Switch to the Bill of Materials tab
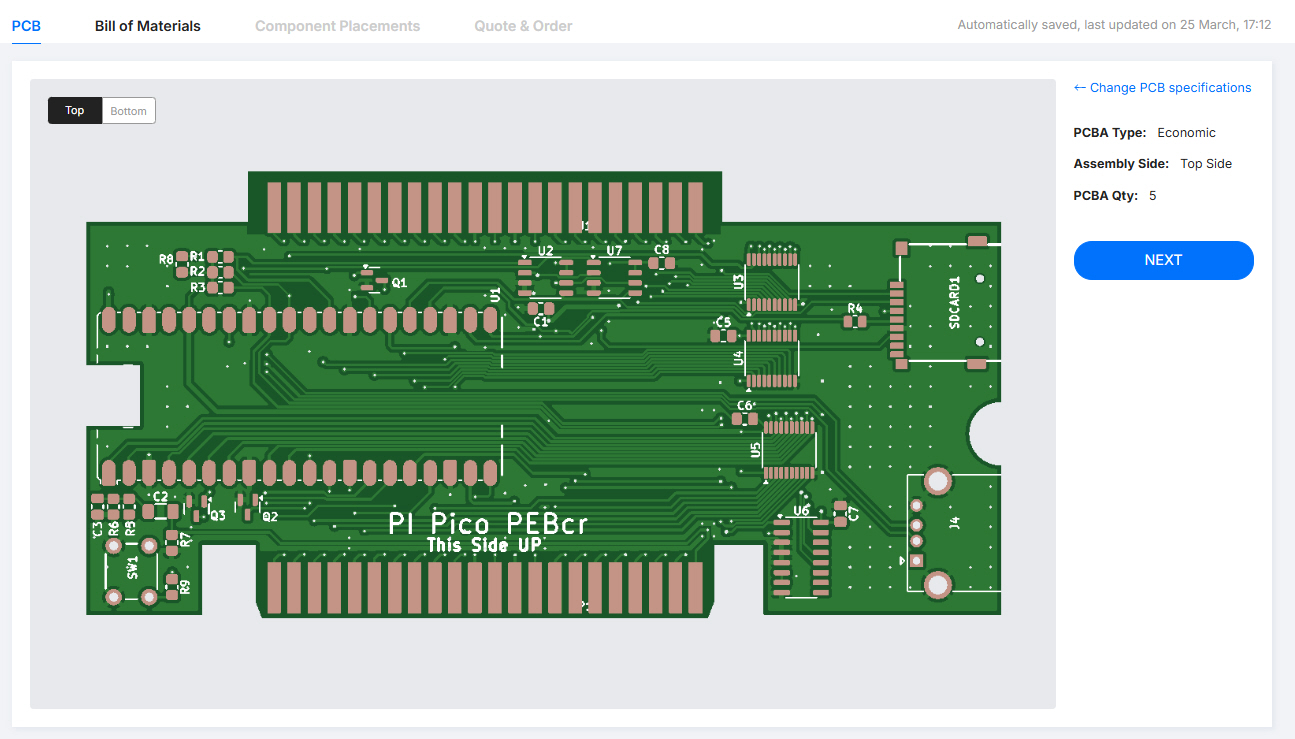Image resolution: width=1295 pixels, height=739 pixels. coord(147,26)
